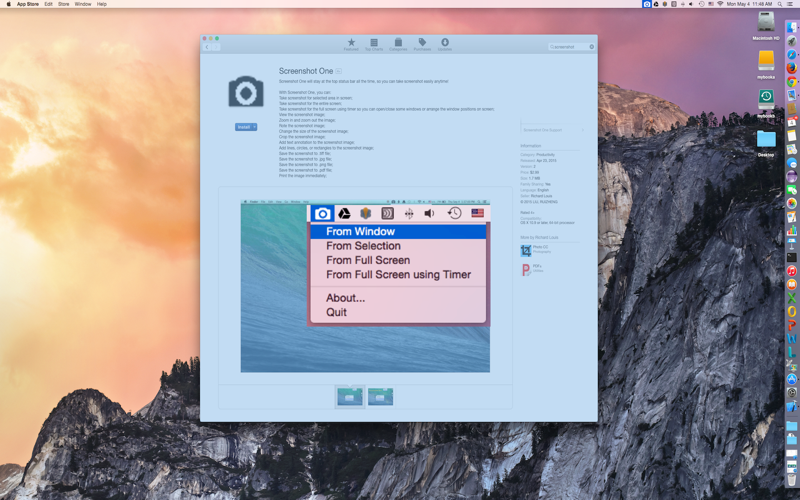Image resolution: width=800 pixels, height=500 pixels.
Task: Click the "More by Richard Louis" heading
Action: coord(539,237)
